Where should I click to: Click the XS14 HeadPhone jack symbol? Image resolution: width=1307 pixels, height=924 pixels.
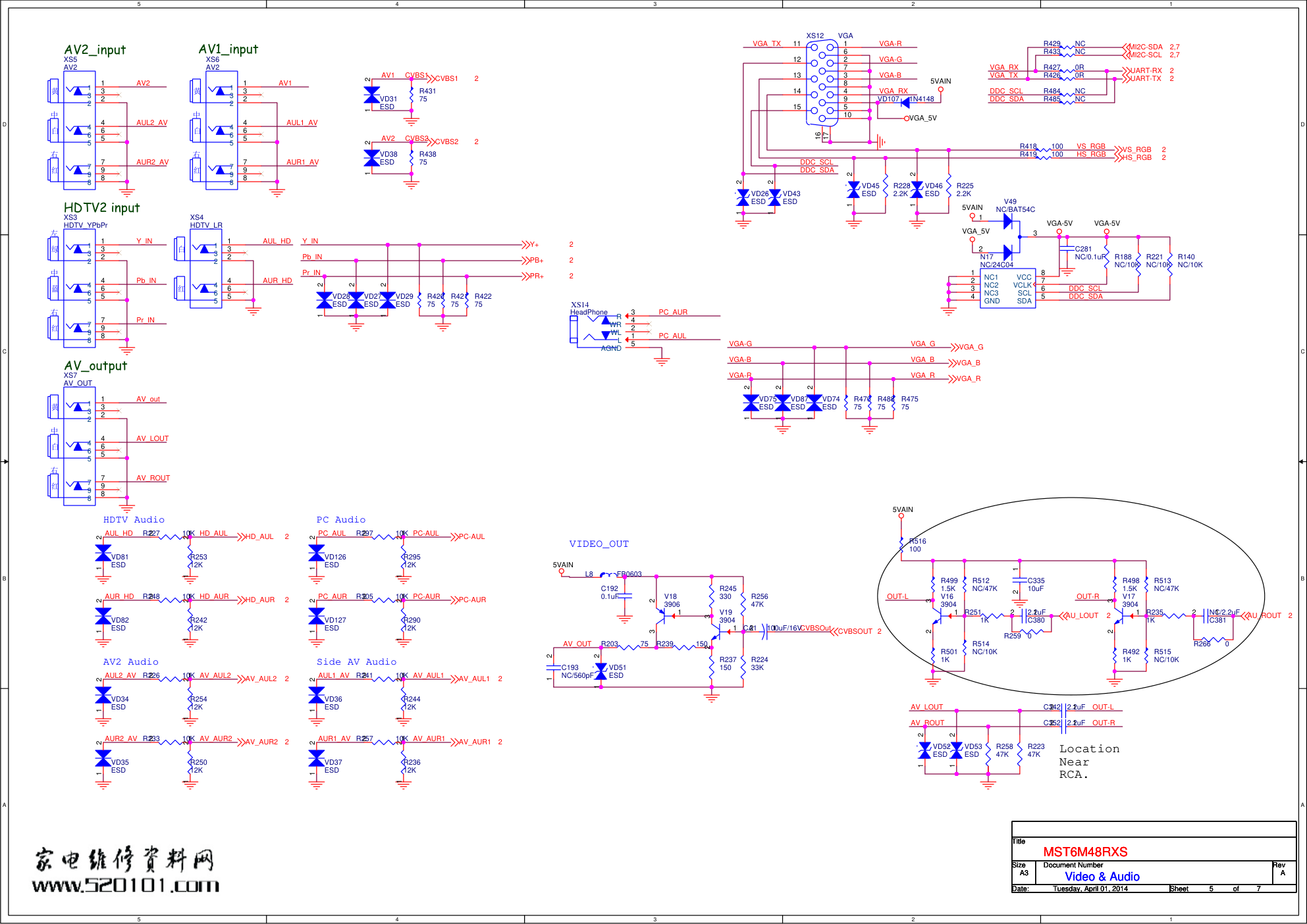click(x=596, y=329)
